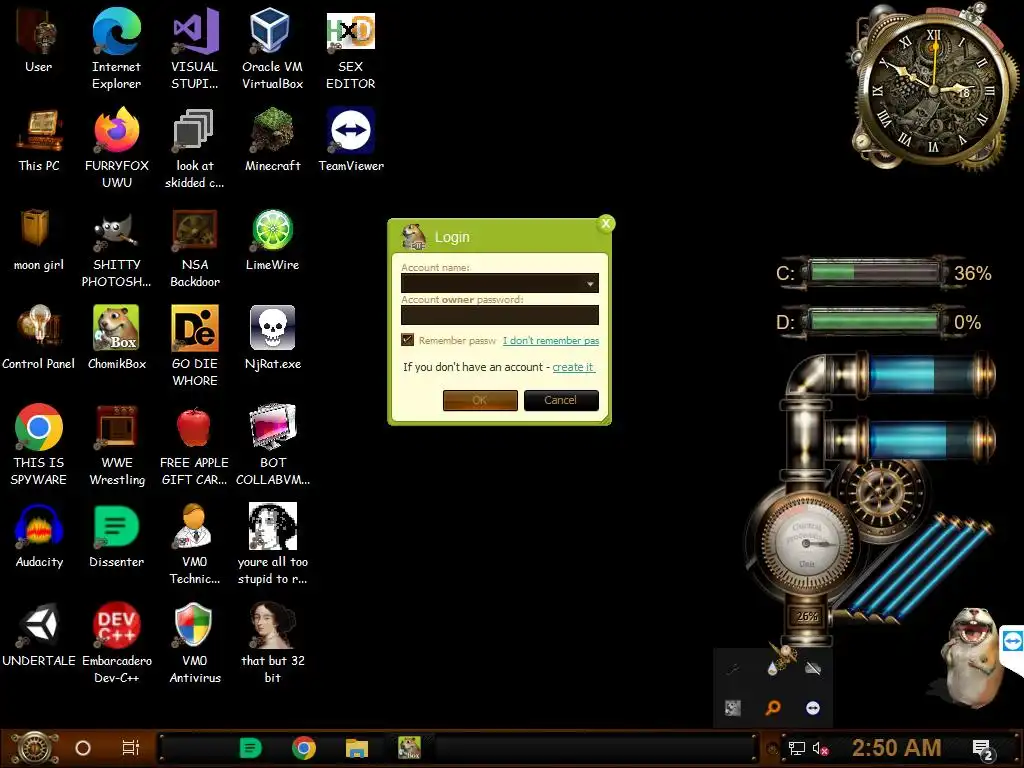Click the network tray icon
This screenshot has width=1024, height=768.
pos(797,748)
